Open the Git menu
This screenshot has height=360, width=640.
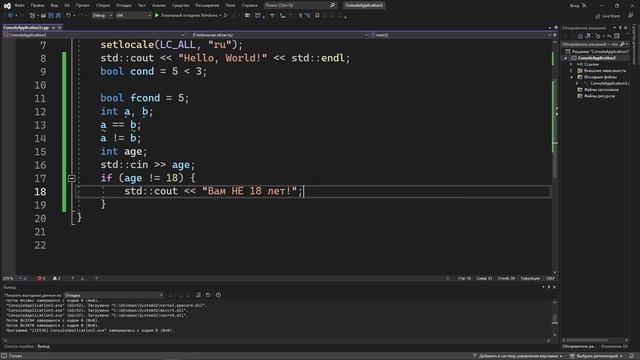tap(67, 5)
